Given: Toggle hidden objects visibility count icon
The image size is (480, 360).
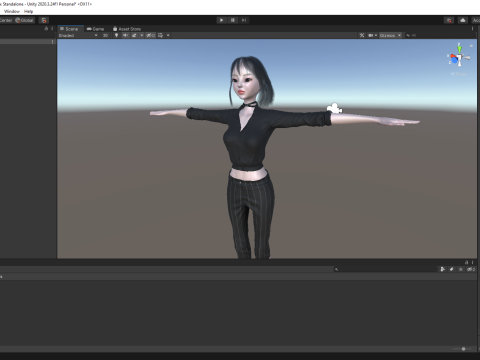Looking at the screenshot, I should (151, 35).
